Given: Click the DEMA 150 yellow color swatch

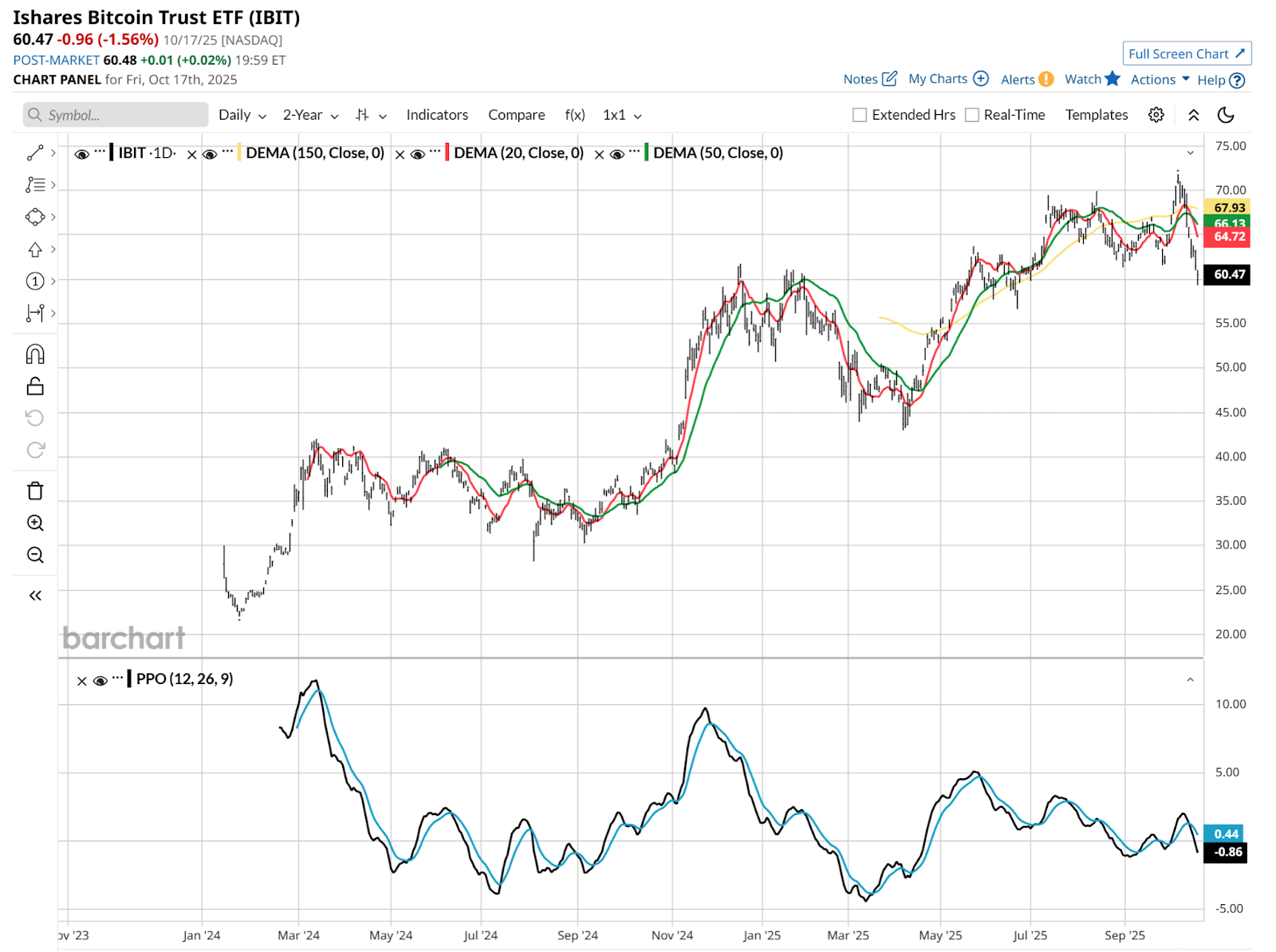Looking at the screenshot, I should (239, 152).
